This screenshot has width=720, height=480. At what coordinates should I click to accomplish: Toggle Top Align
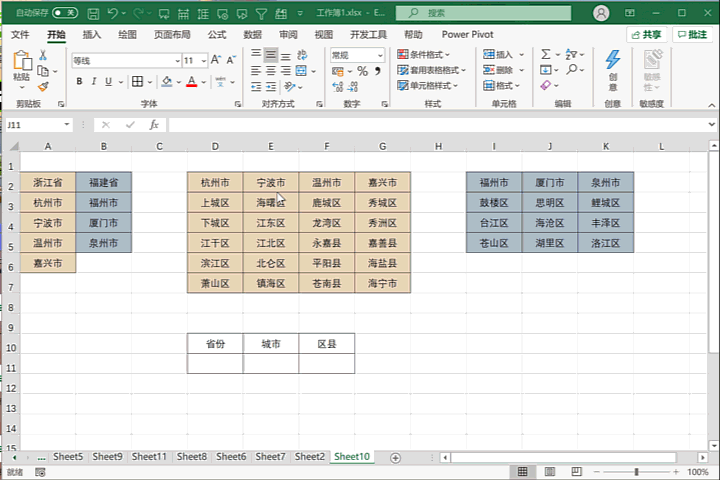coord(256,55)
